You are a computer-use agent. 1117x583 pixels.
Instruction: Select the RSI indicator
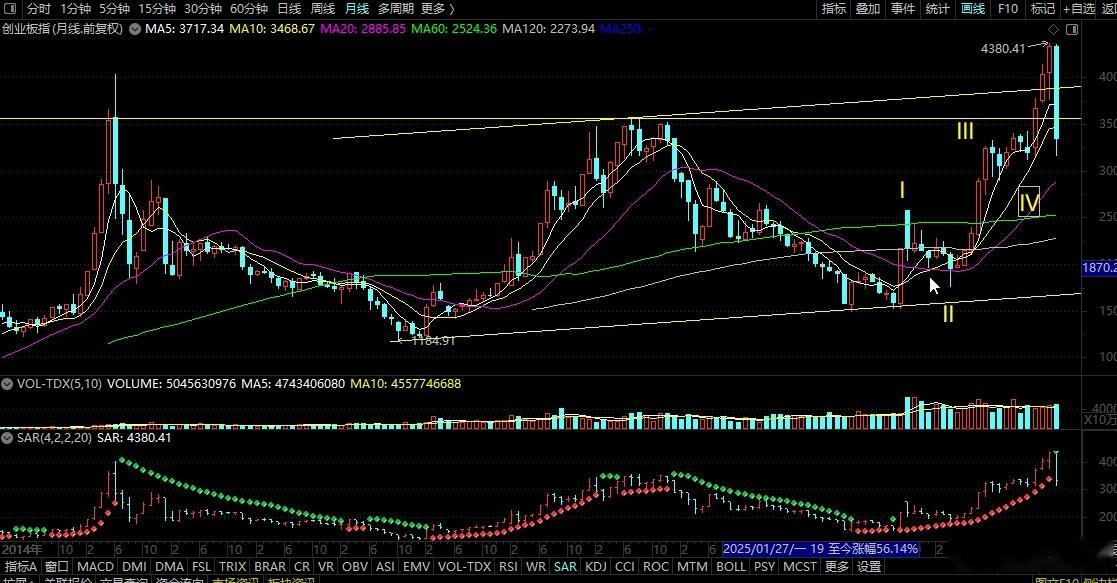click(508, 567)
